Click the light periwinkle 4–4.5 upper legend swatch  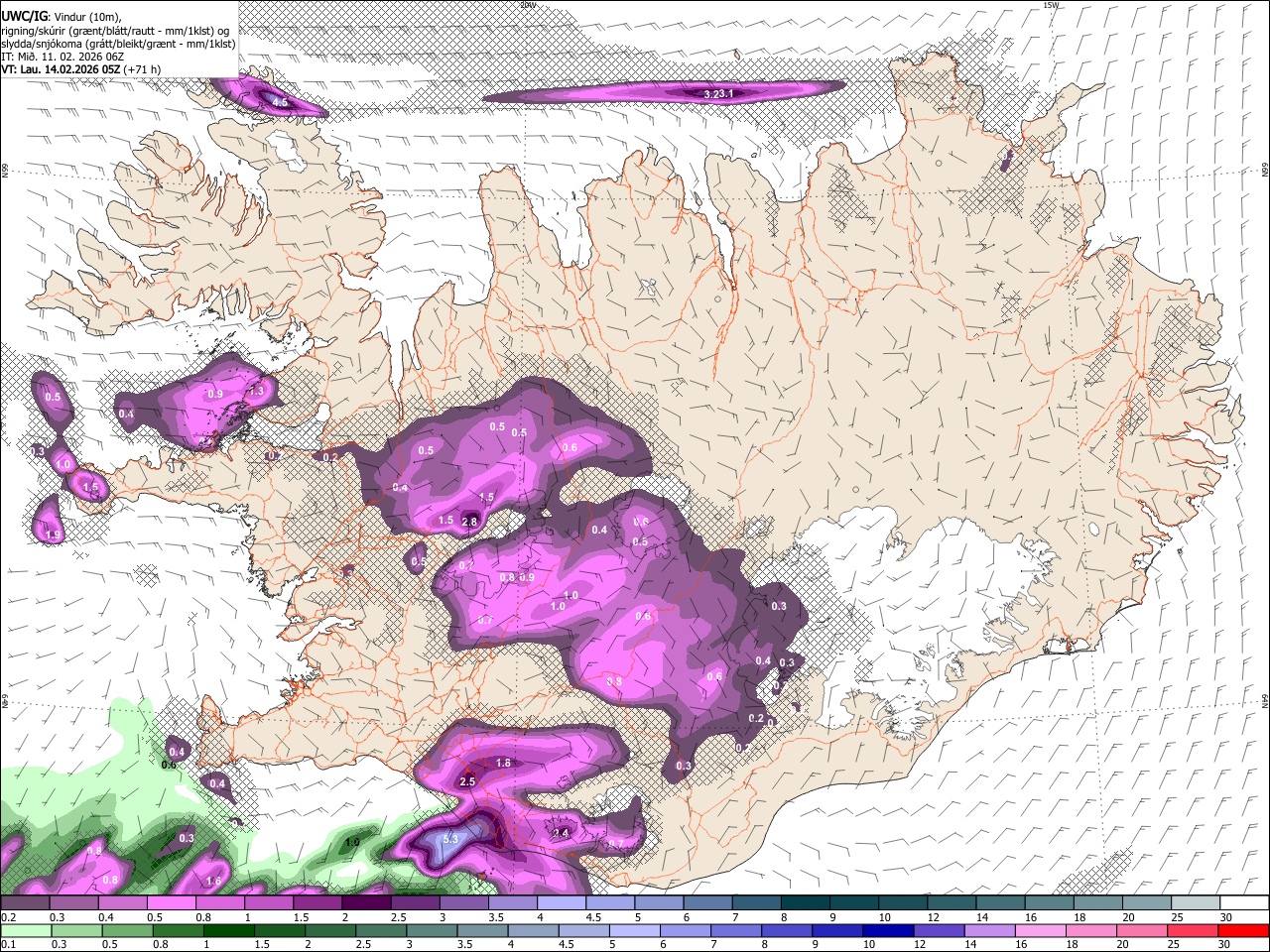click(560, 903)
